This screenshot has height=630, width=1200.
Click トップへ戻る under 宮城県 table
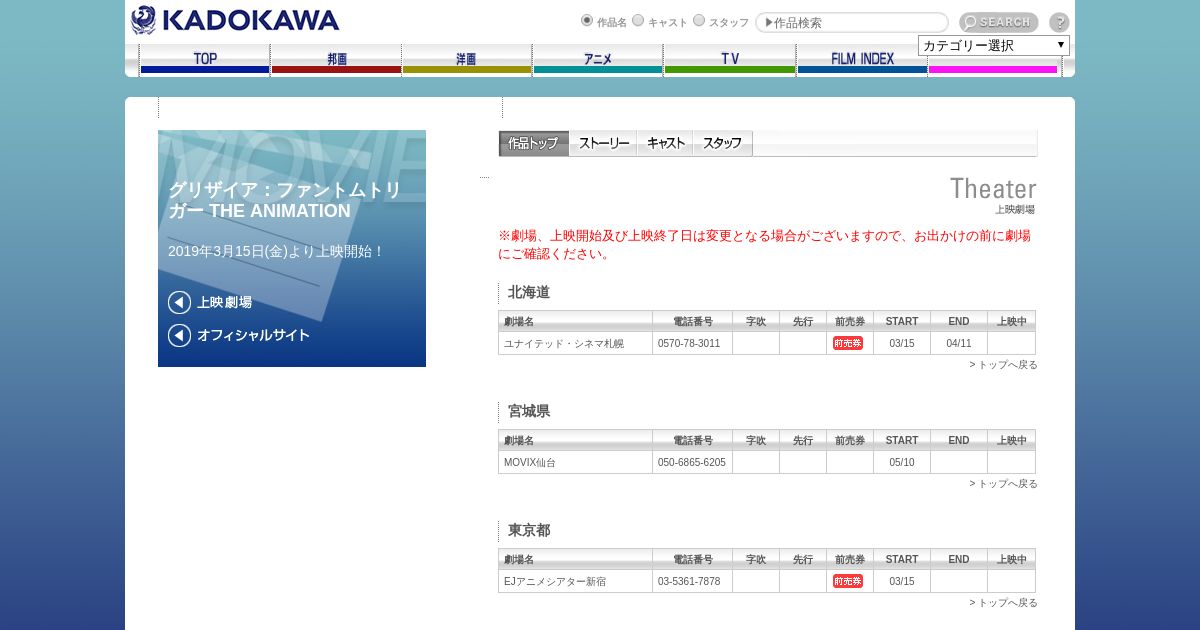click(1003, 484)
